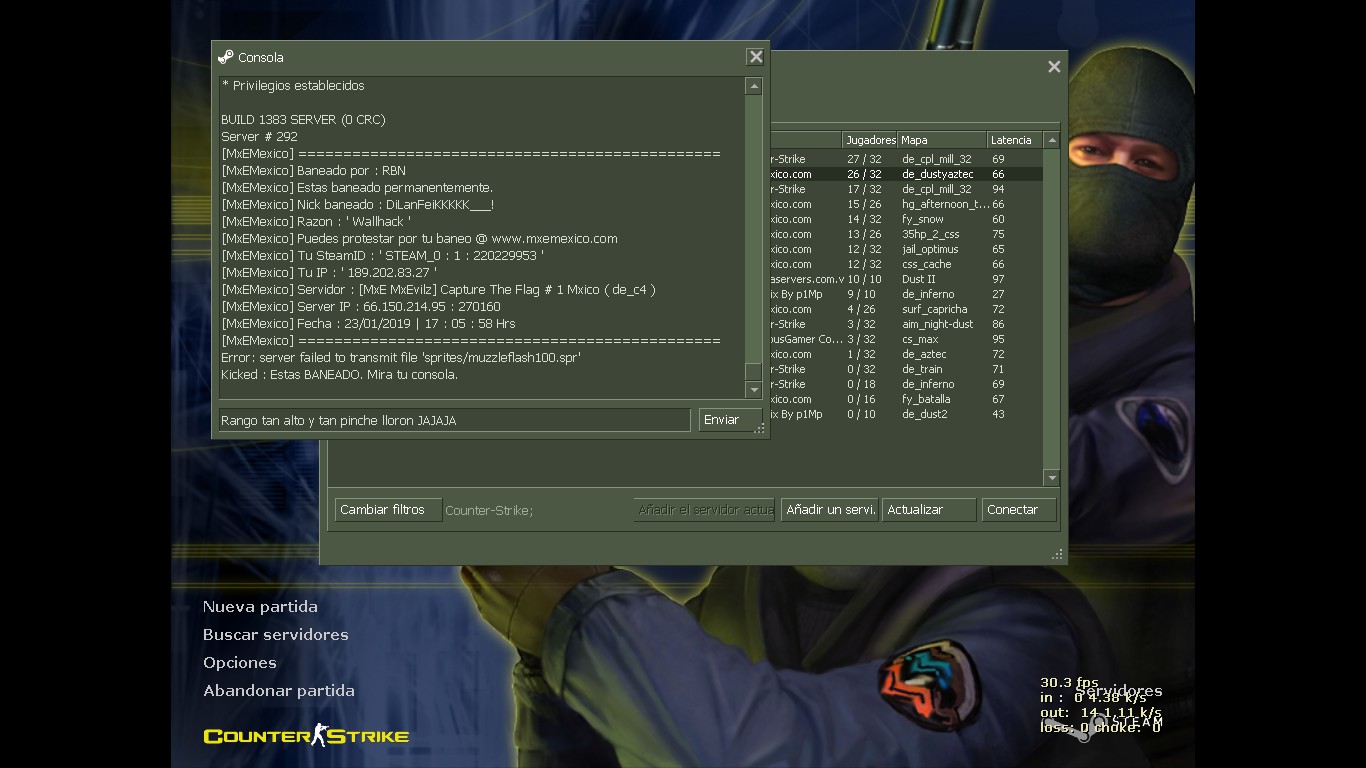
Task: Select the fy_batalla server row
Action: pyautogui.click(x=906, y=399)
